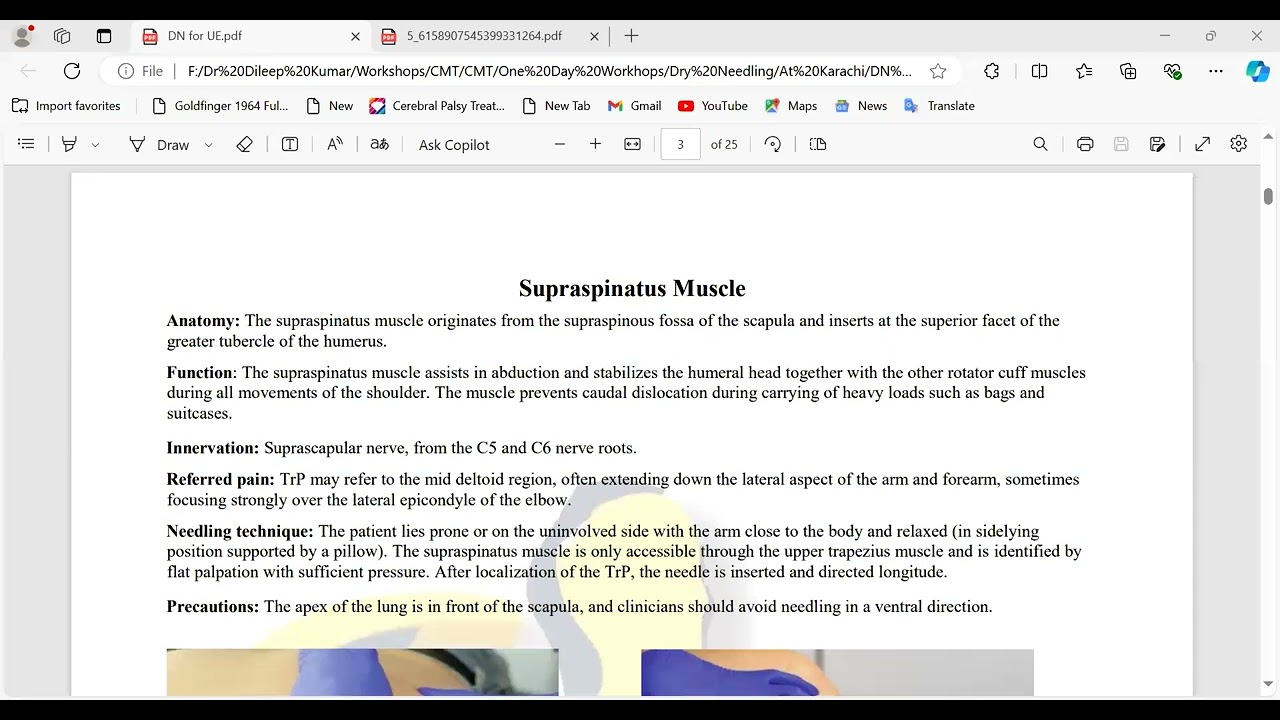The width and height of the screenshot is (1280, 720).
Task: Open the Maps bookmark
Action: [791, 106]
